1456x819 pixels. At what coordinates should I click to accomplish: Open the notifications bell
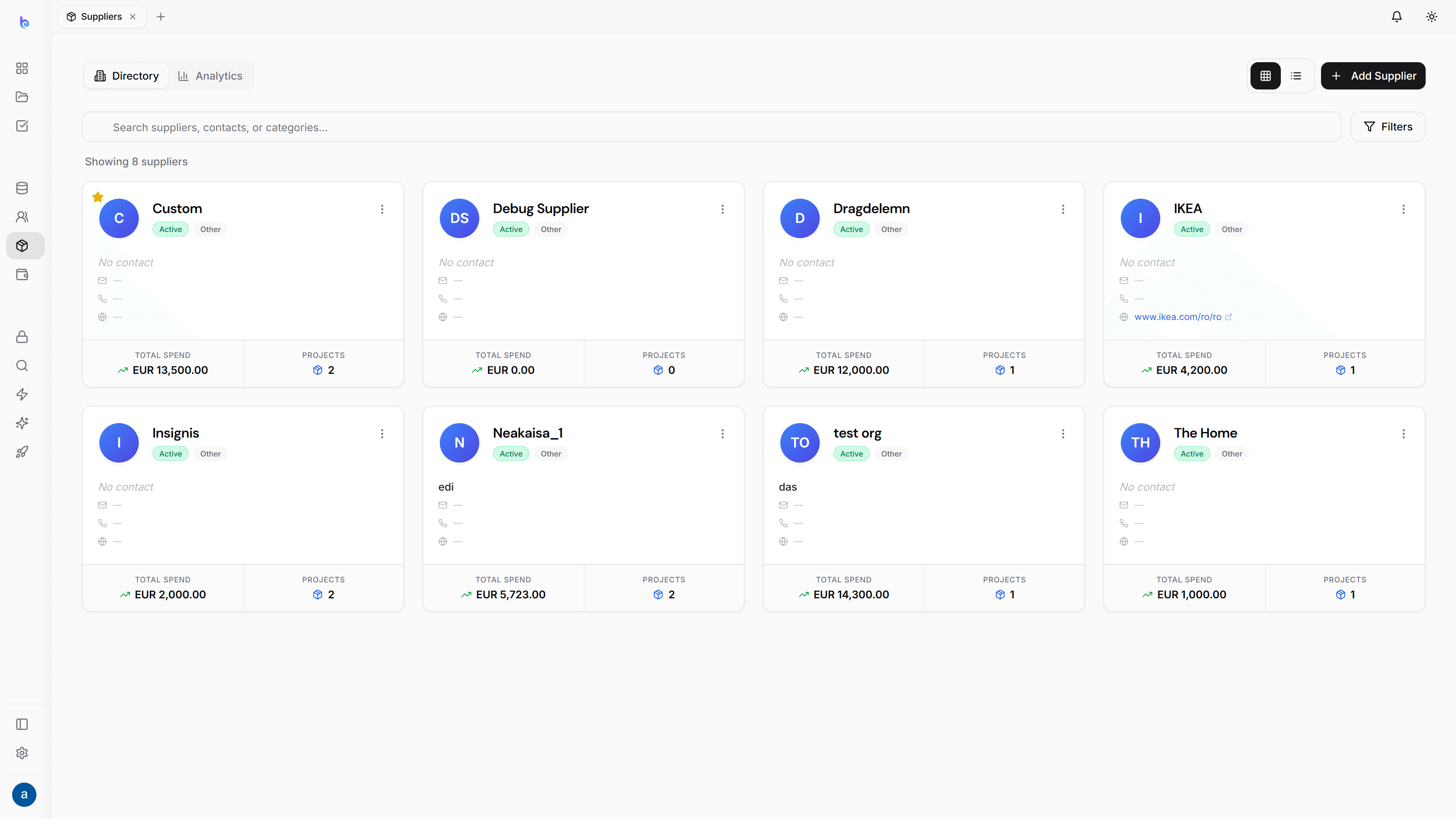point(1396,16)
